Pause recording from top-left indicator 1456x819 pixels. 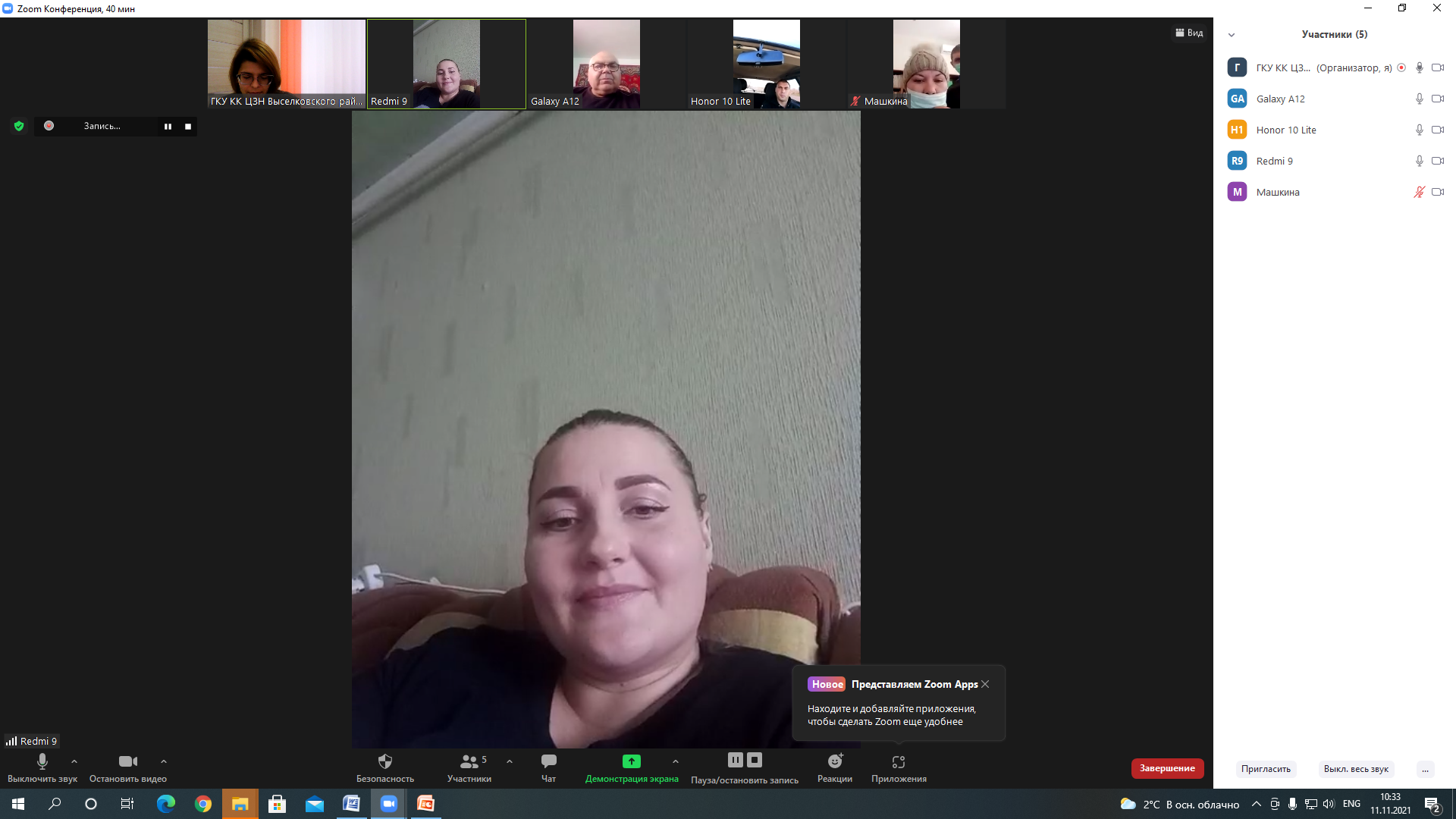(x=168, y=127)
